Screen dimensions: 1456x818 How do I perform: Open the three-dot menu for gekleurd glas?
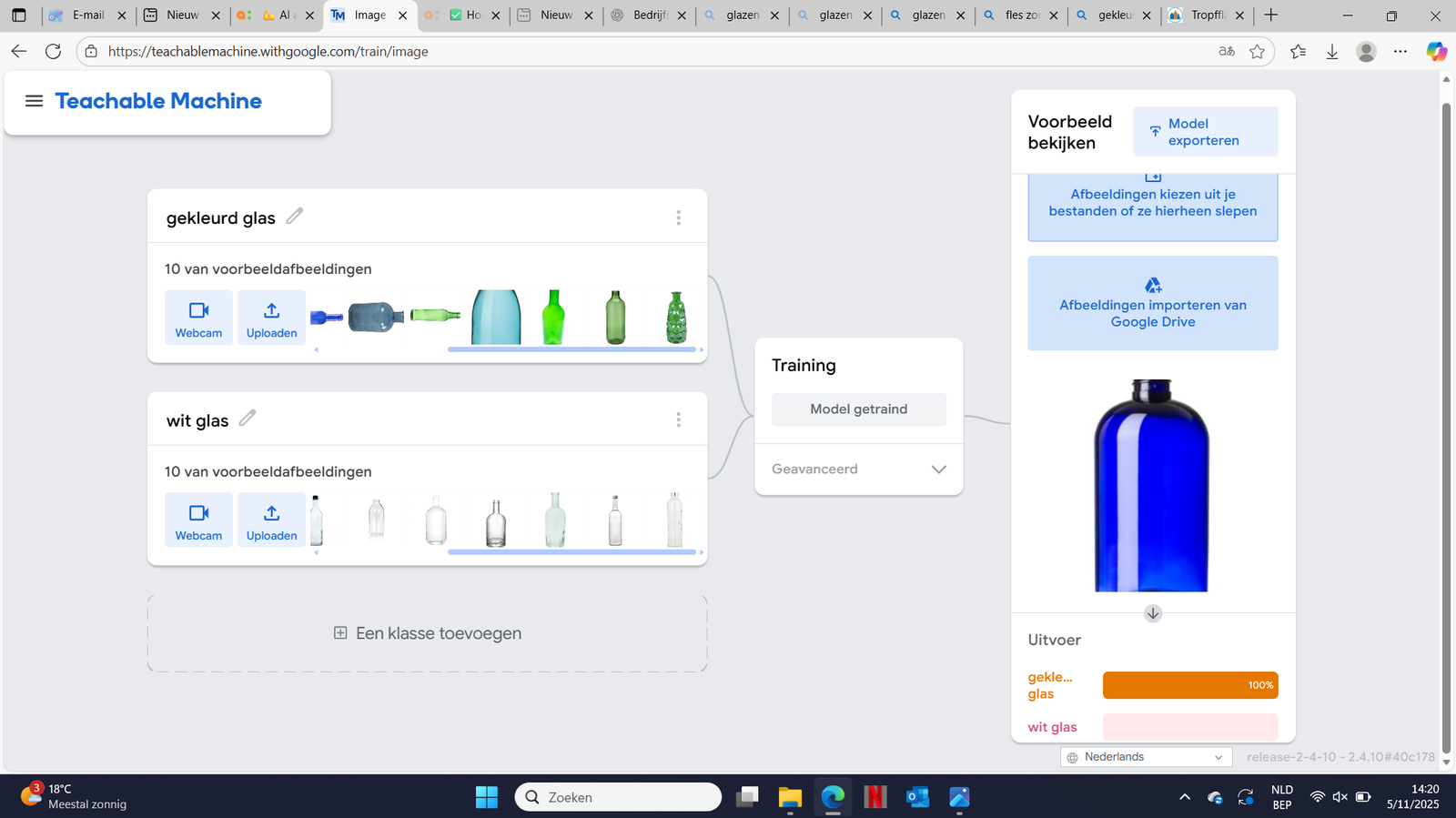678,217
